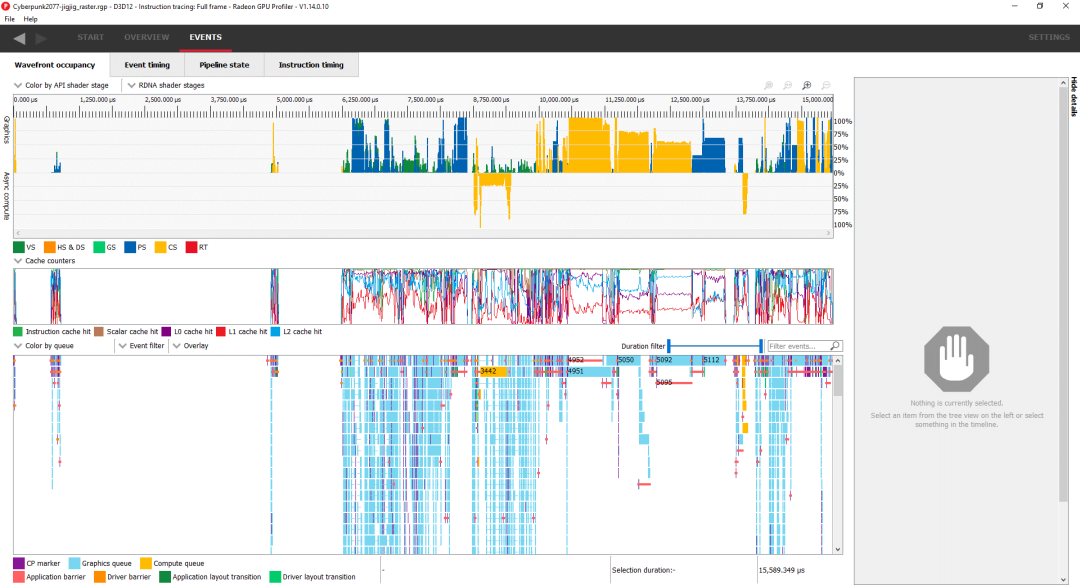
Task: Open Color by API shader stage dropdown
Action: (x=61, y=85)
